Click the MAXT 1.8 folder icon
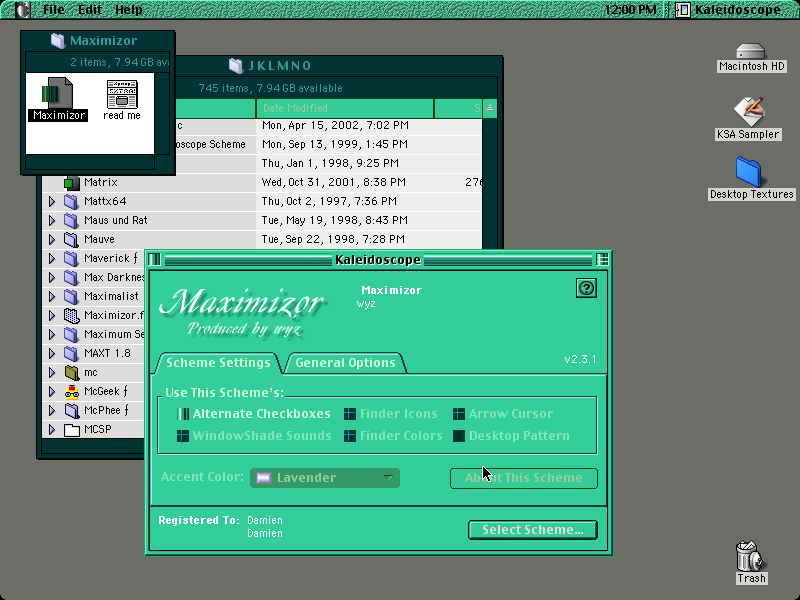This screenshot has height=600, width=800. click(71, 353)
